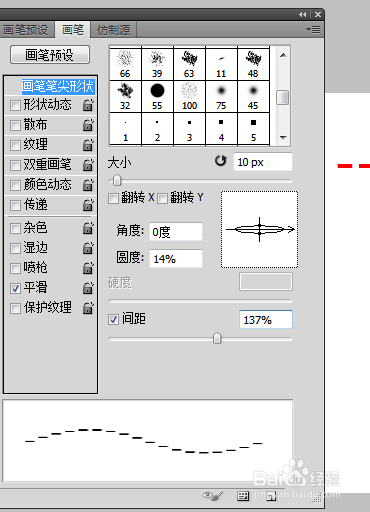The width and height of the screenshot is (370, 512).
Task: Toggle lock icon for 形状动态
Action: click(88, 105)
